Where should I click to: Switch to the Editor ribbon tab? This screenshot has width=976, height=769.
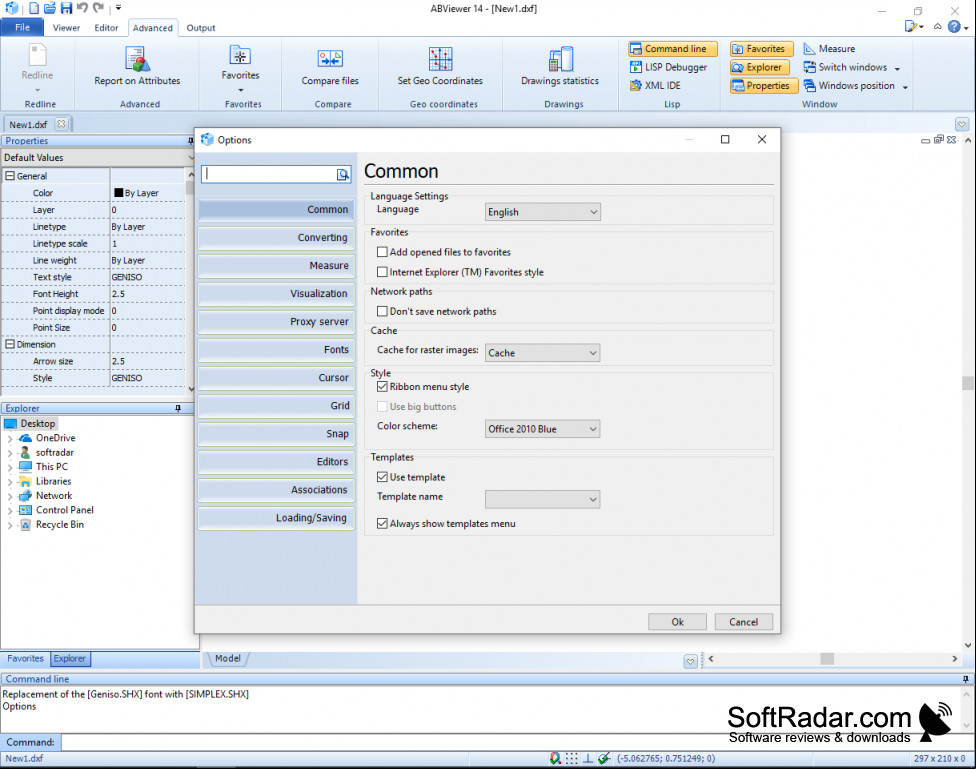click(106, 28)
